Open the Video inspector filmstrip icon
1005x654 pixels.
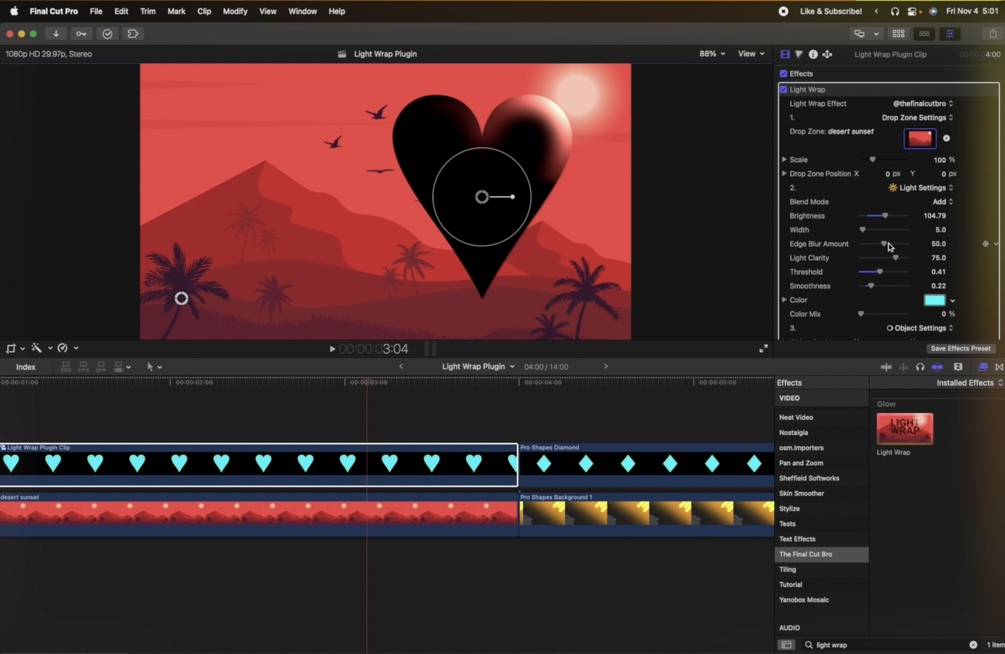pos(785,54)
